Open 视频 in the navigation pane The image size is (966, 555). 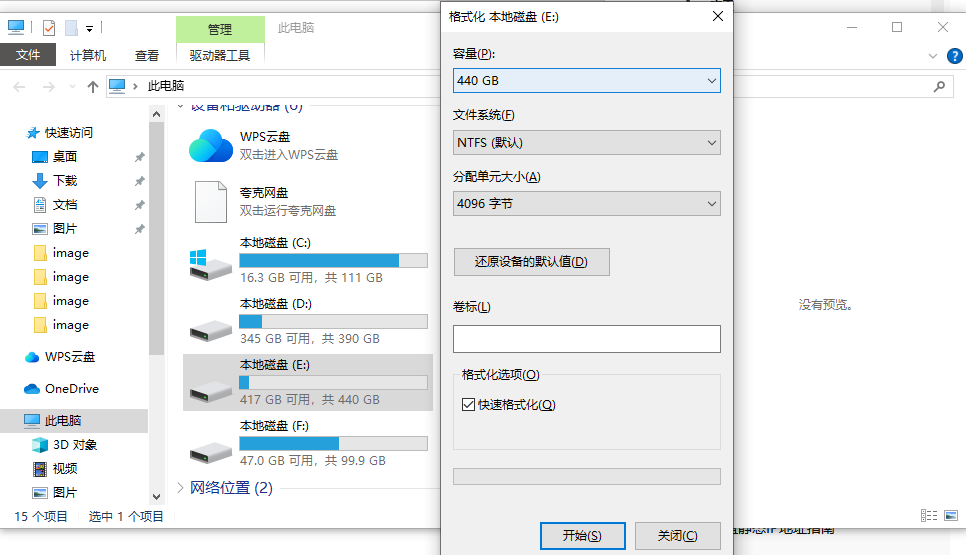[x=65, y=469]
